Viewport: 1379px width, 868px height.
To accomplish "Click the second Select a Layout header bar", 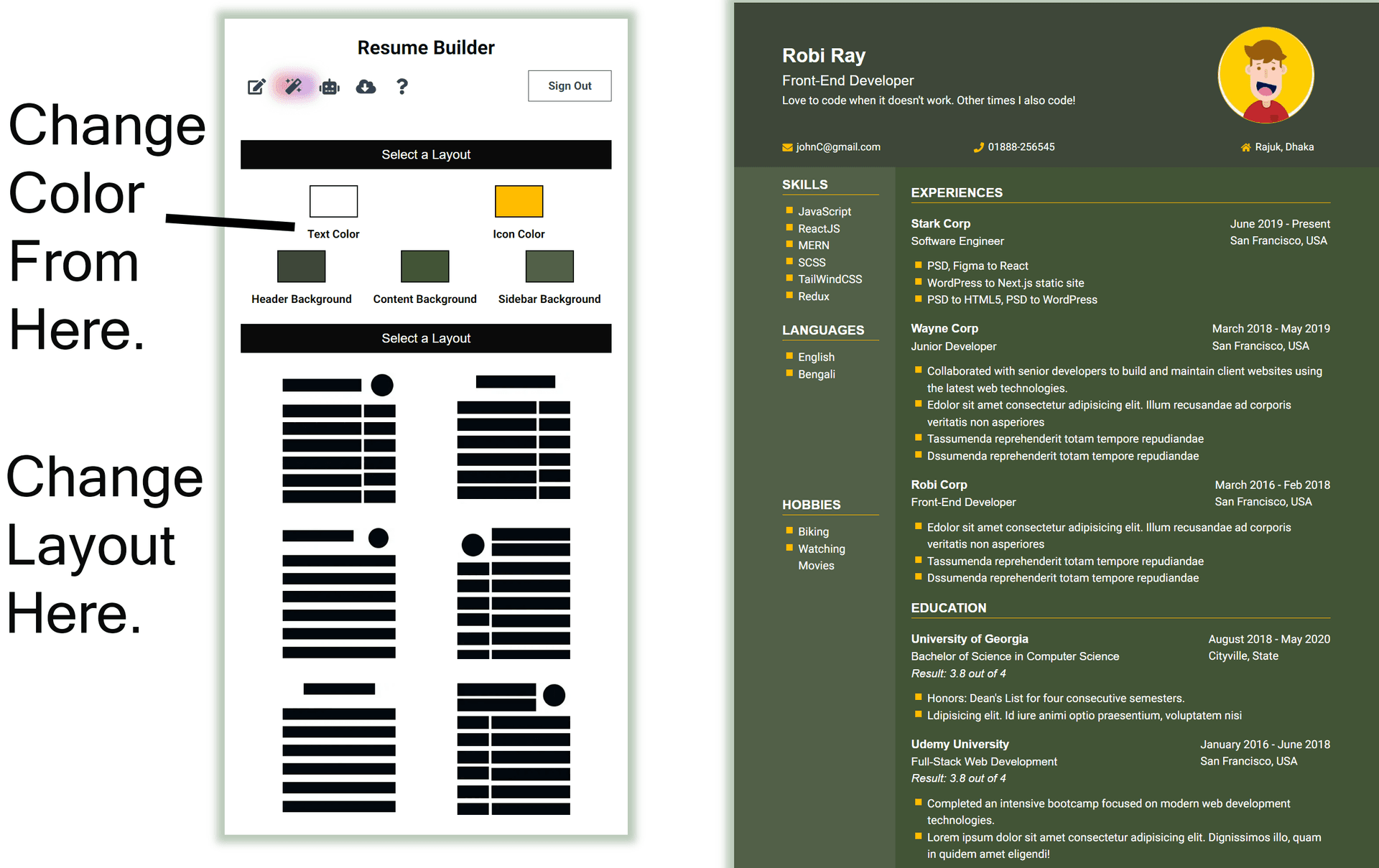I will [x=426, y=338].
